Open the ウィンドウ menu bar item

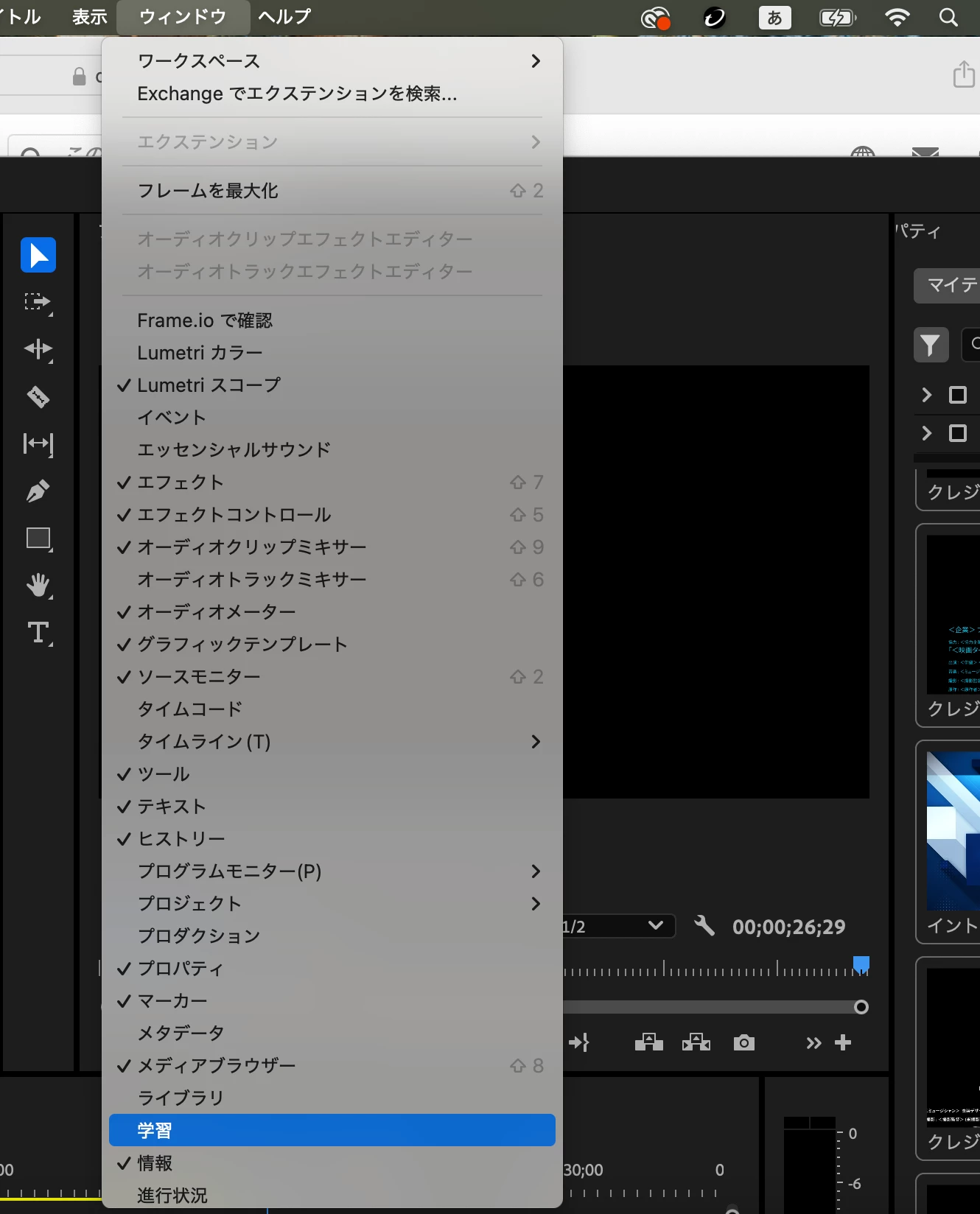183,18
